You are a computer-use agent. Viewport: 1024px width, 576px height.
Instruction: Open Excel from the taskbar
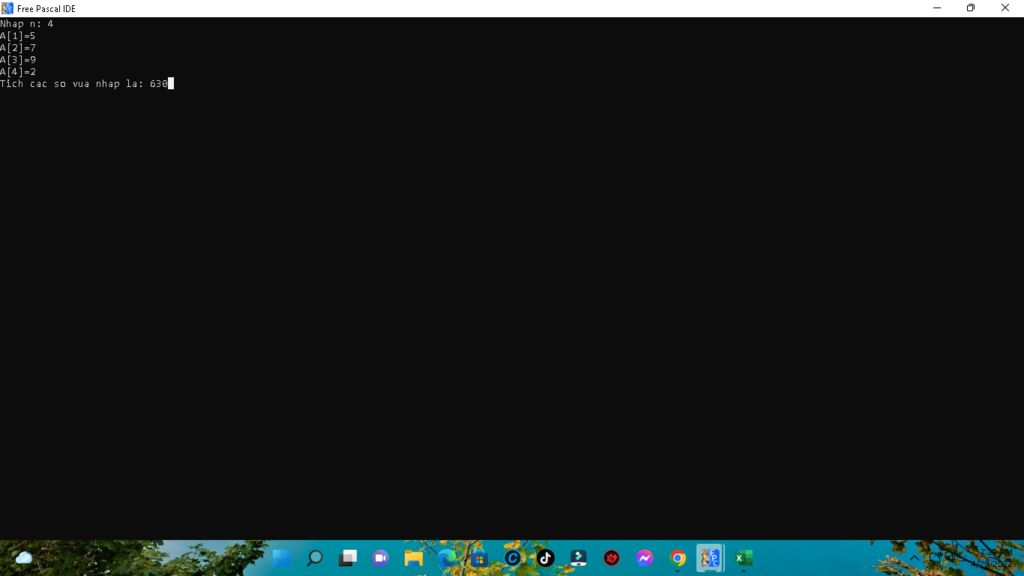[x=743, y=558]
